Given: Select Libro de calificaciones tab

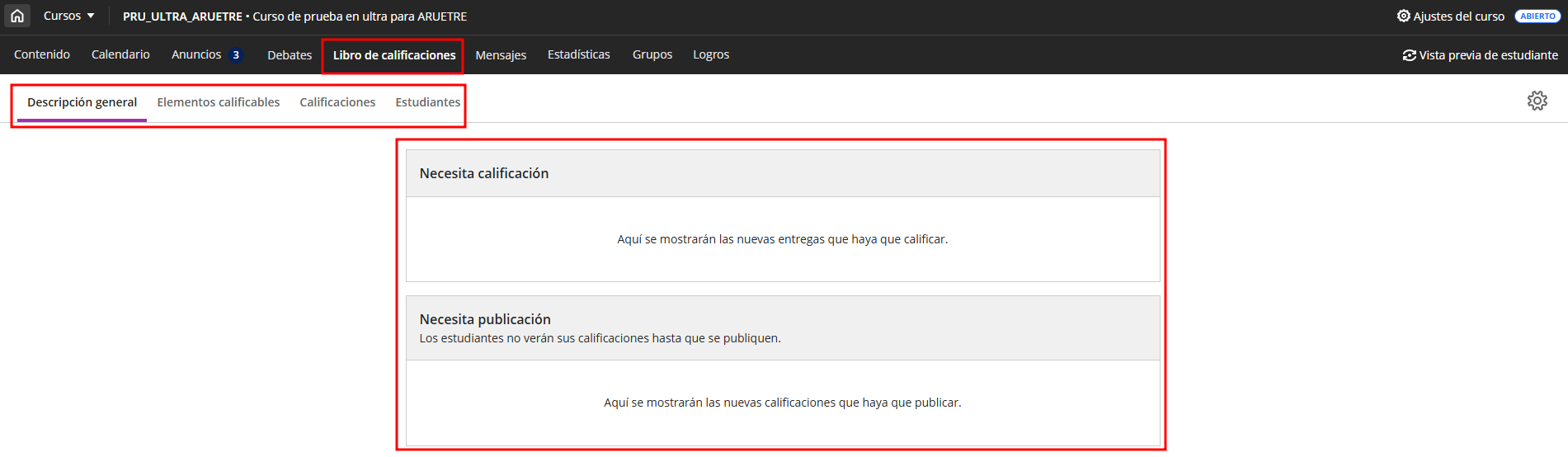Looking at the screenshot, I should (393, 55).
